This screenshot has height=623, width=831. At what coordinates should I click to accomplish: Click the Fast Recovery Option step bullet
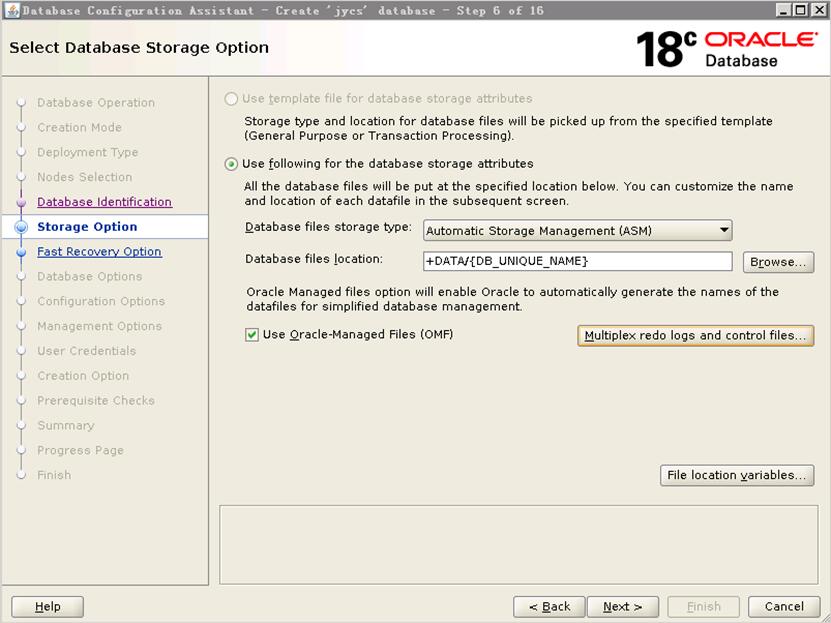click(x=21, y=252)
